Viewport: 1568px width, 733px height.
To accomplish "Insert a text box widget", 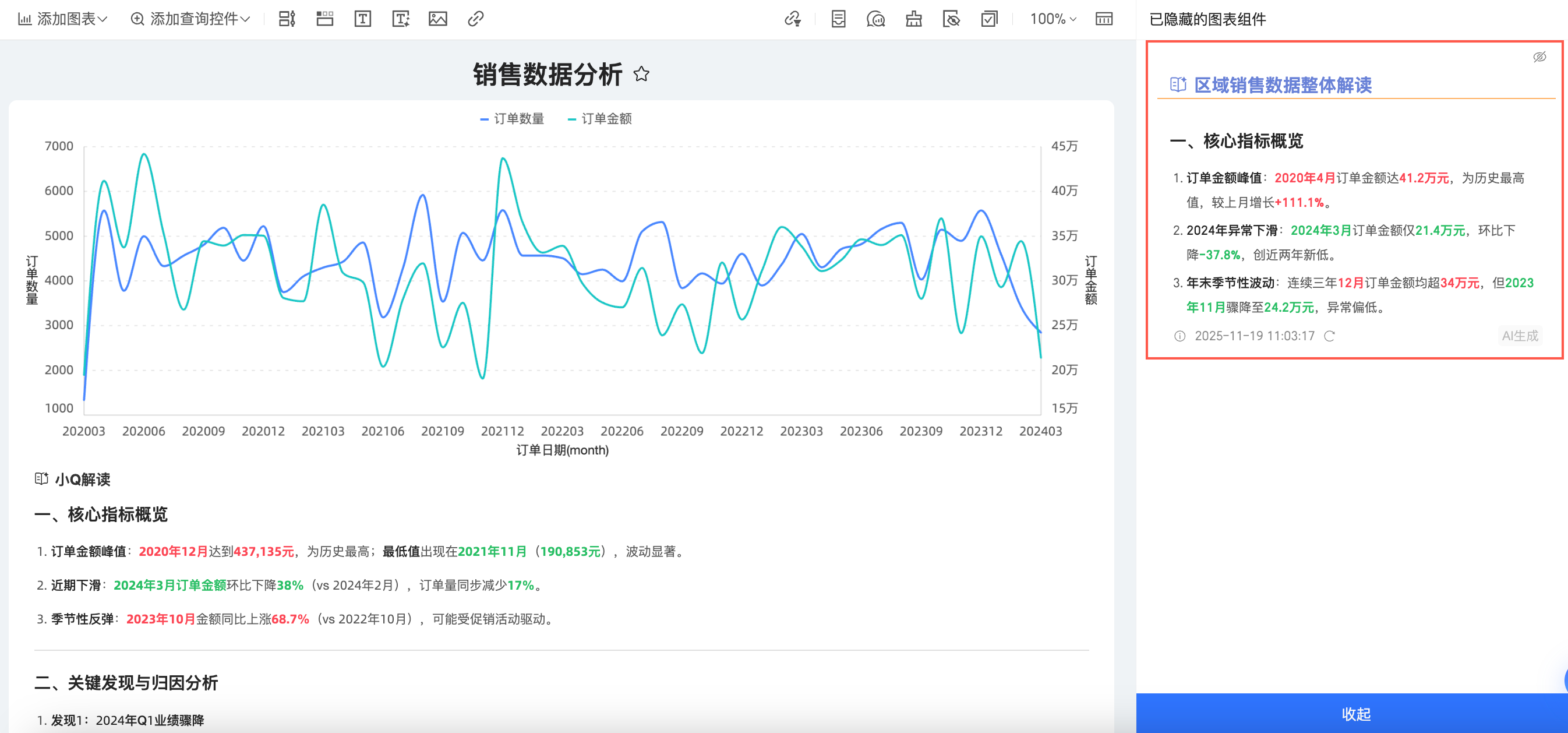I will (x=363, y=19).
